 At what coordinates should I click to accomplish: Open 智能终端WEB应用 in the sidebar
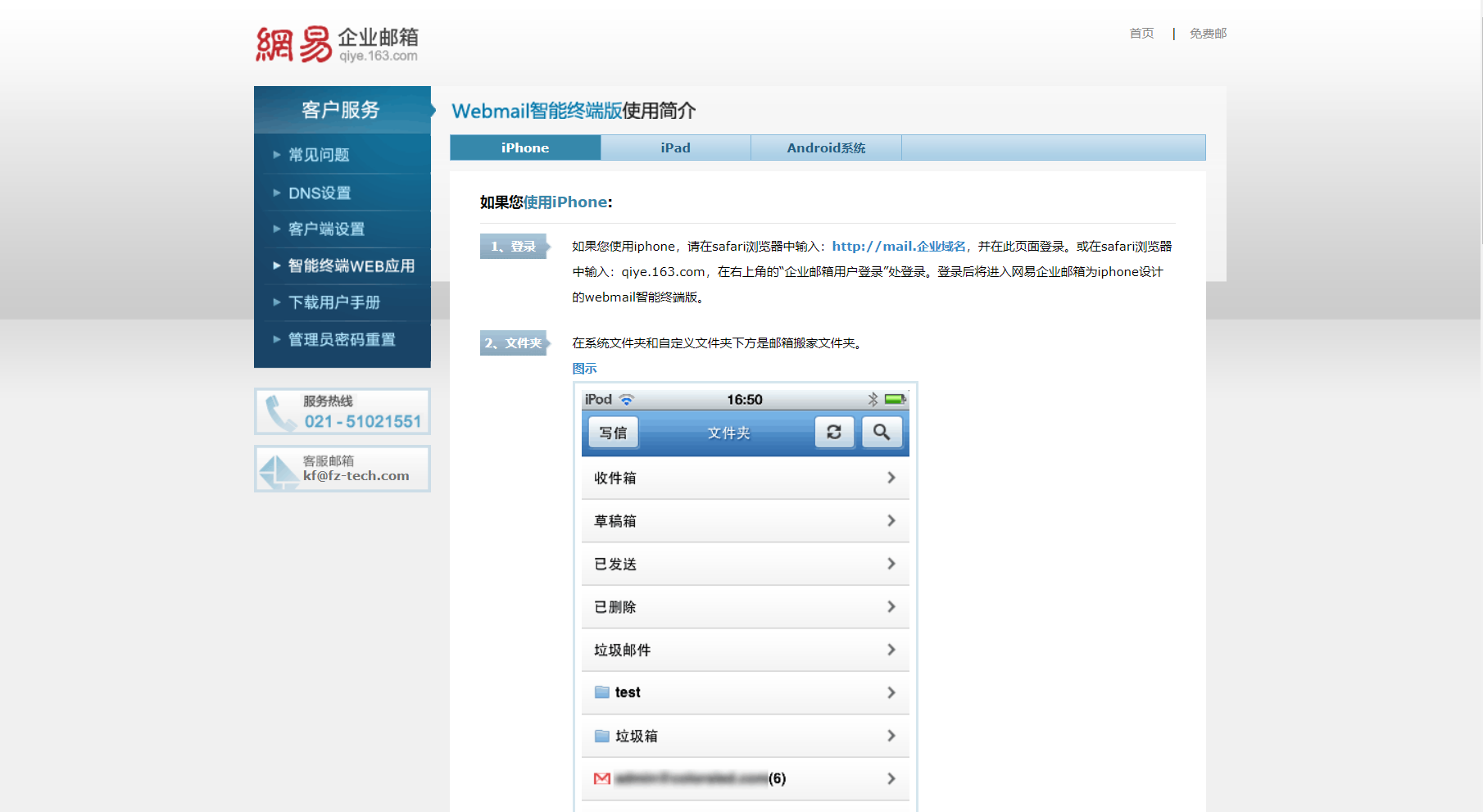click(351, 266)
